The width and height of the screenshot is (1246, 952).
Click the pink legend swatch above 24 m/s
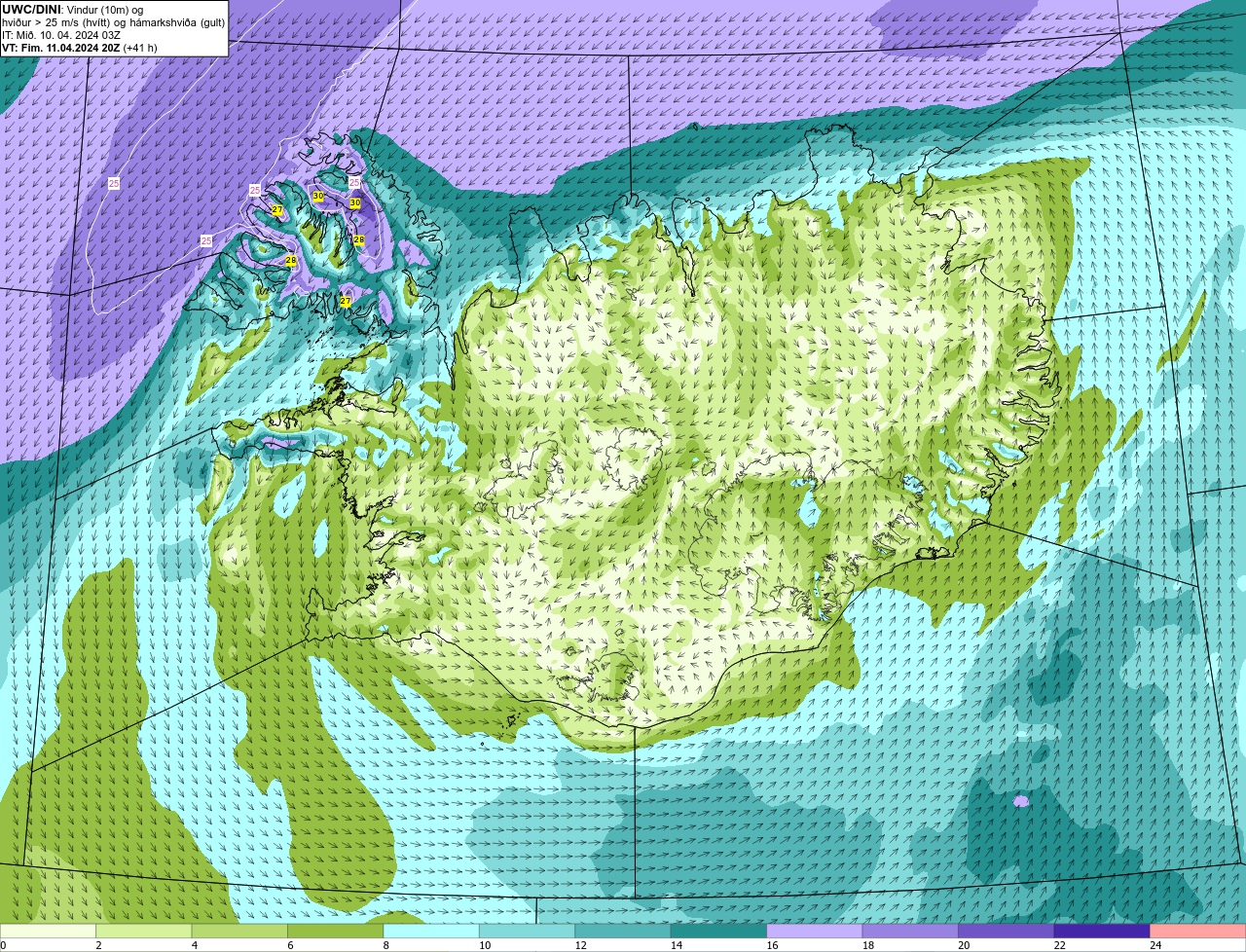(x=1198, y=931)
